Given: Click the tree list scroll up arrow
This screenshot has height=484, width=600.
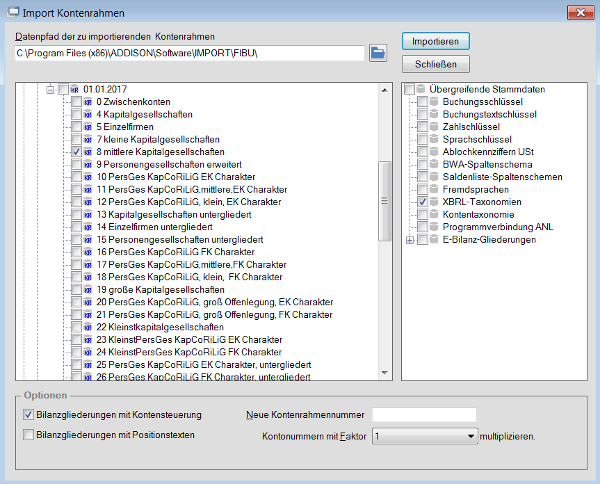Looking at the screenshot, I should click(385, 90).
